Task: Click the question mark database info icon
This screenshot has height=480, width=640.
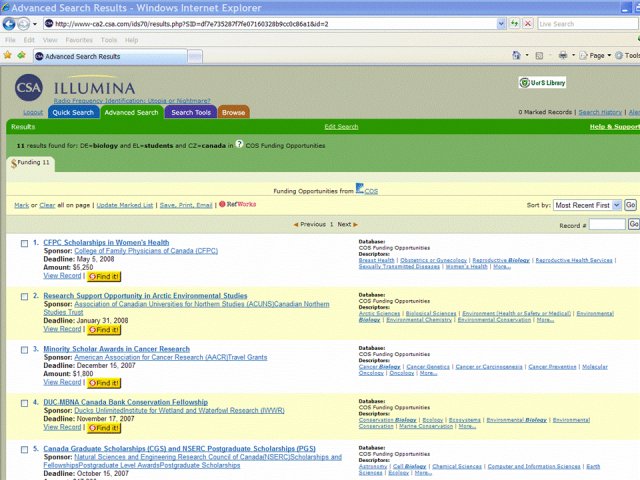Action: pos(240,144)
